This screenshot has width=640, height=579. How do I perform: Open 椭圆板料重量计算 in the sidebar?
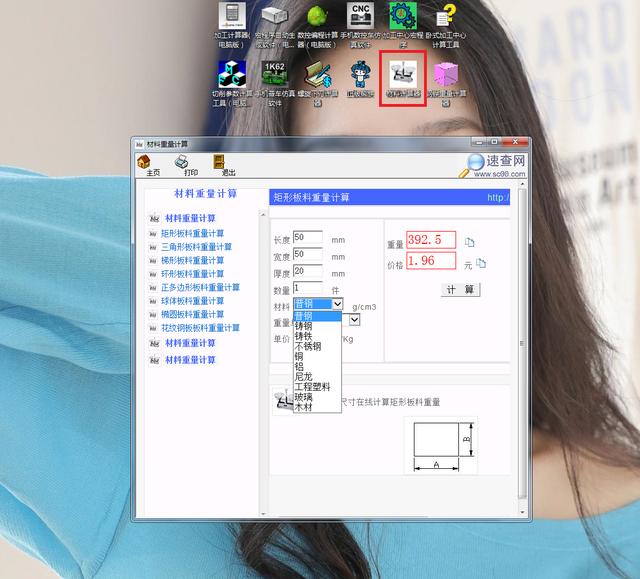tap(192, 314)
